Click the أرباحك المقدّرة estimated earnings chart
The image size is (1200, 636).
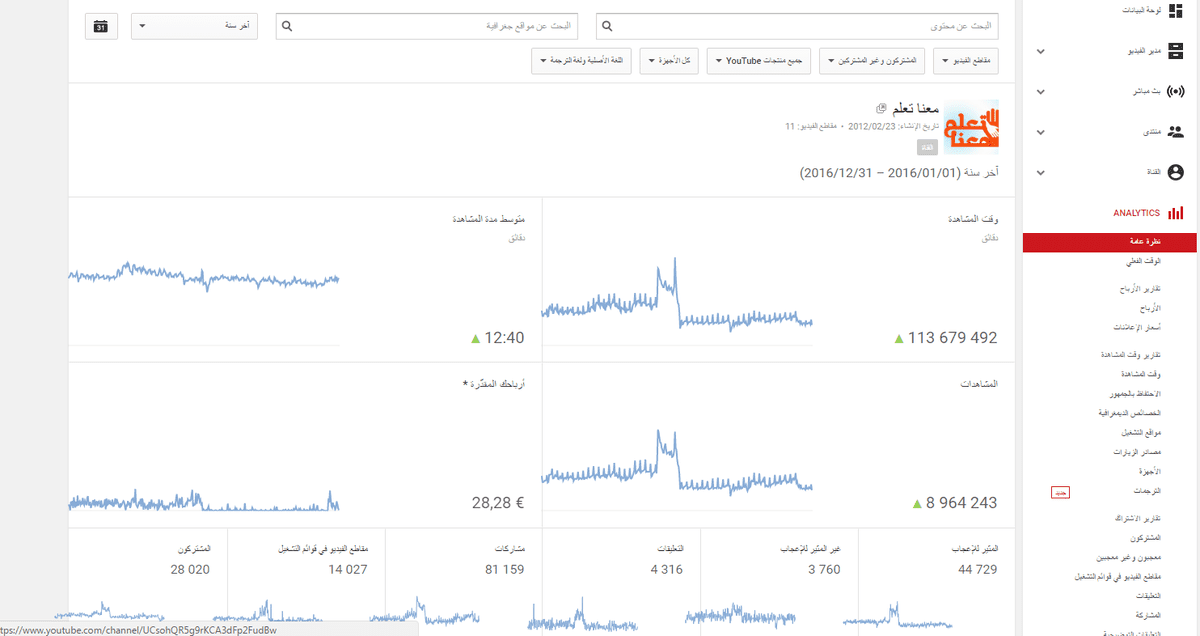(204, 498)
